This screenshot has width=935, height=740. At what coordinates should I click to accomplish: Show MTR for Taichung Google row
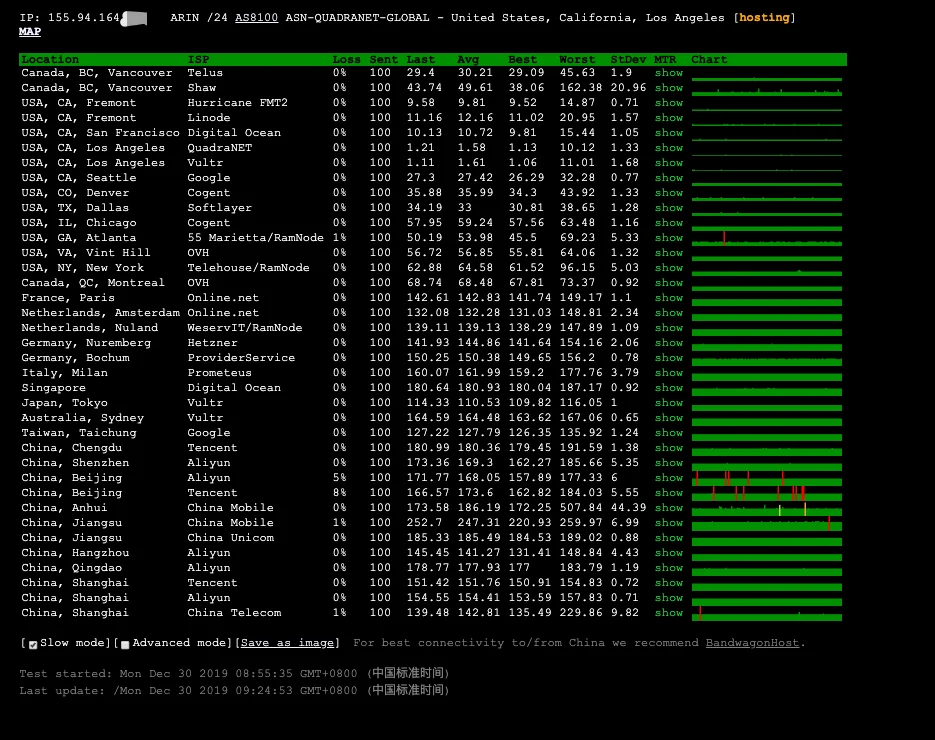[669, 432]
